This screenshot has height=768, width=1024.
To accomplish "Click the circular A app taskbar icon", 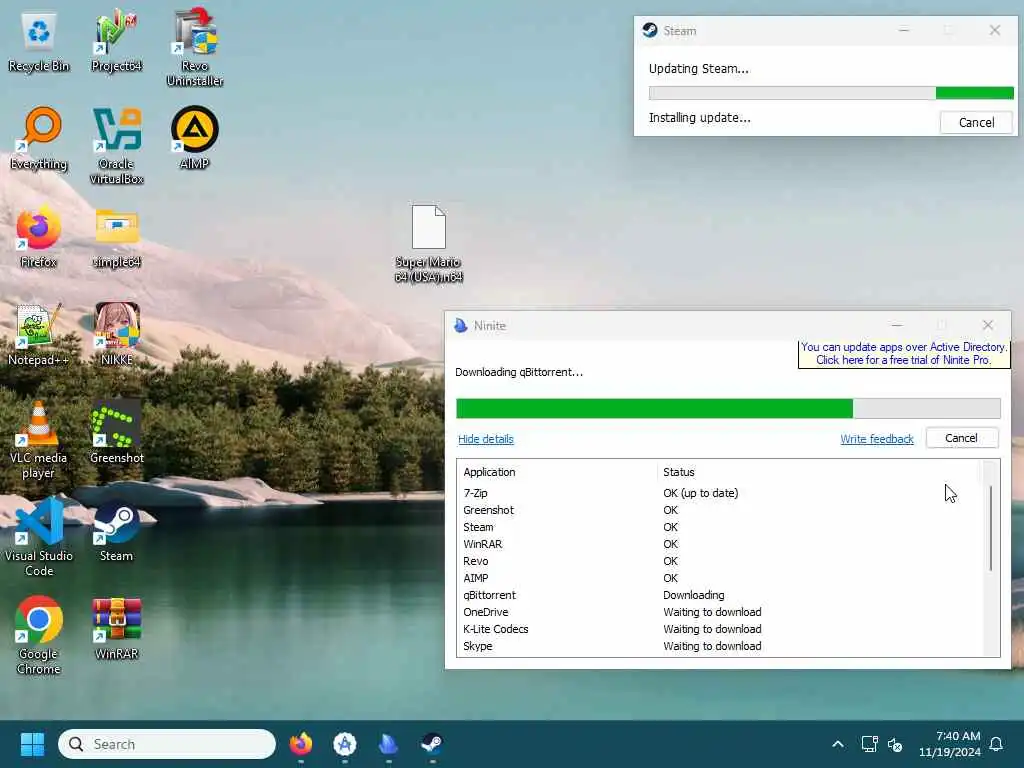I will click(x=345, y=744).
